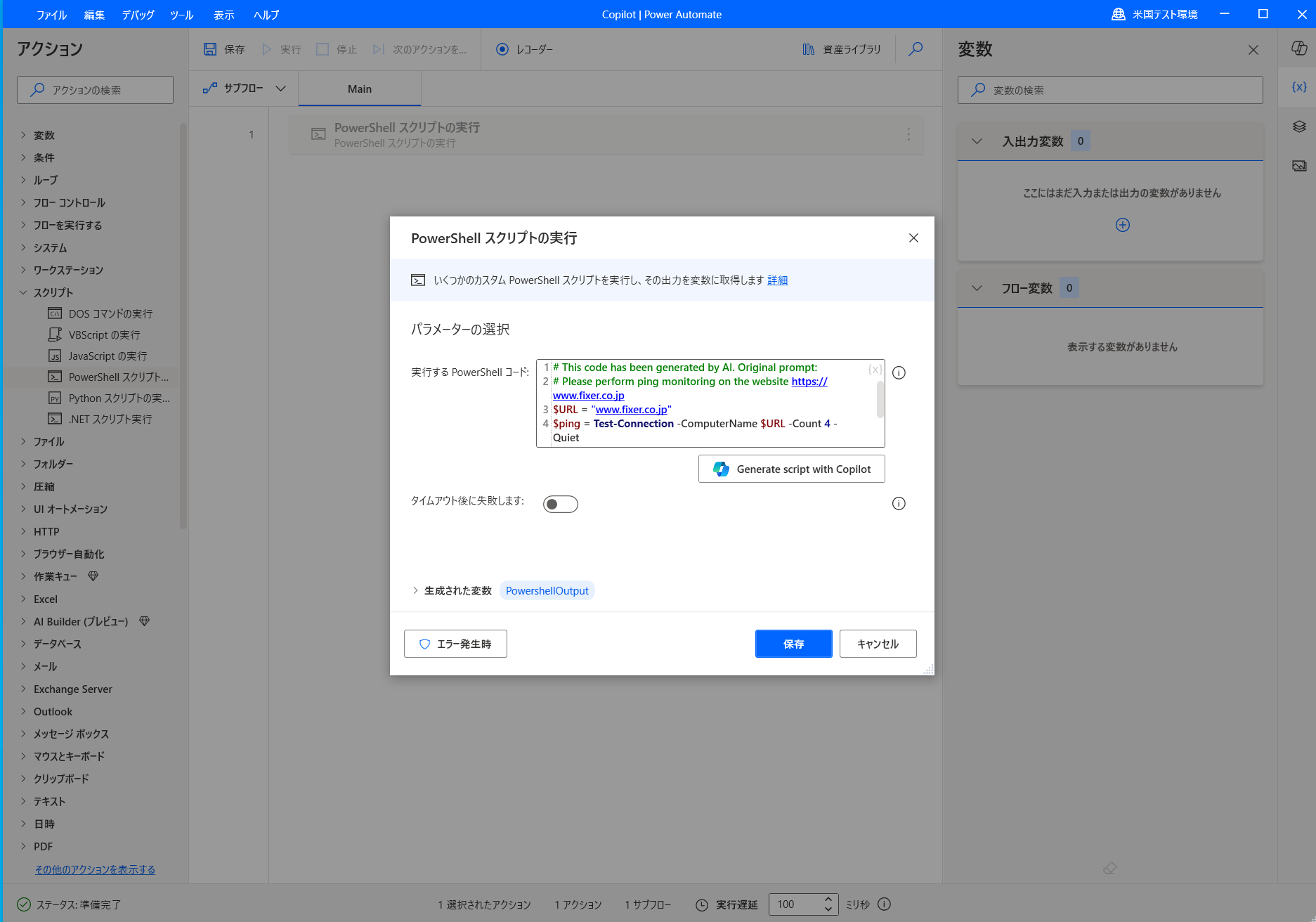Open the ヘルプ menu

[266, 15]
